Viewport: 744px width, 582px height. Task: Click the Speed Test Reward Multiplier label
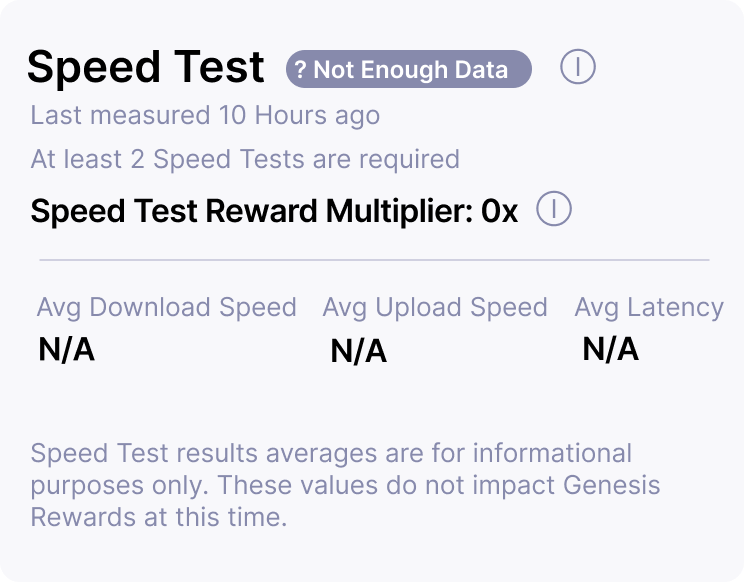click(250, 211)
